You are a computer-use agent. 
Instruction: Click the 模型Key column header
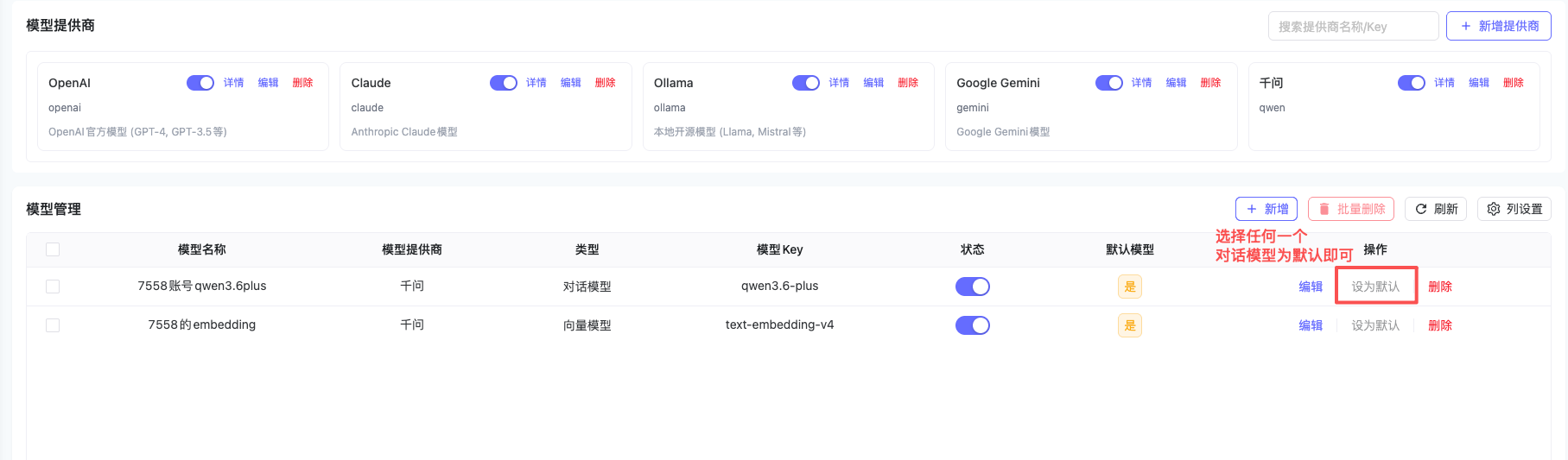click(780, 249)
